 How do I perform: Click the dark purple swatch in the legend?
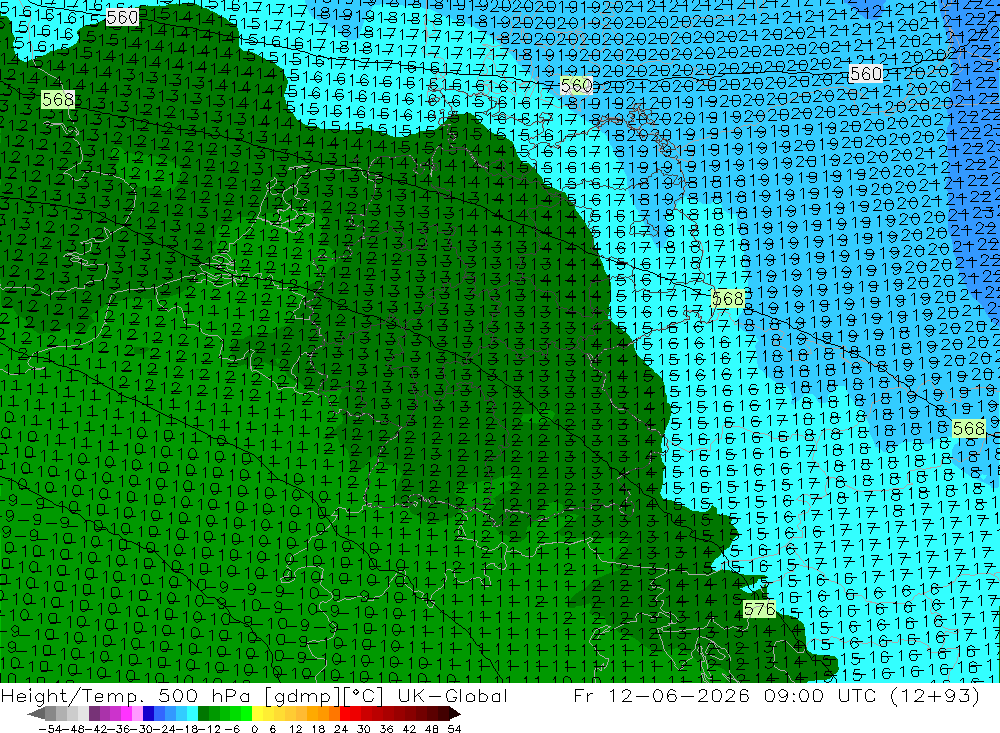[94, 713]
